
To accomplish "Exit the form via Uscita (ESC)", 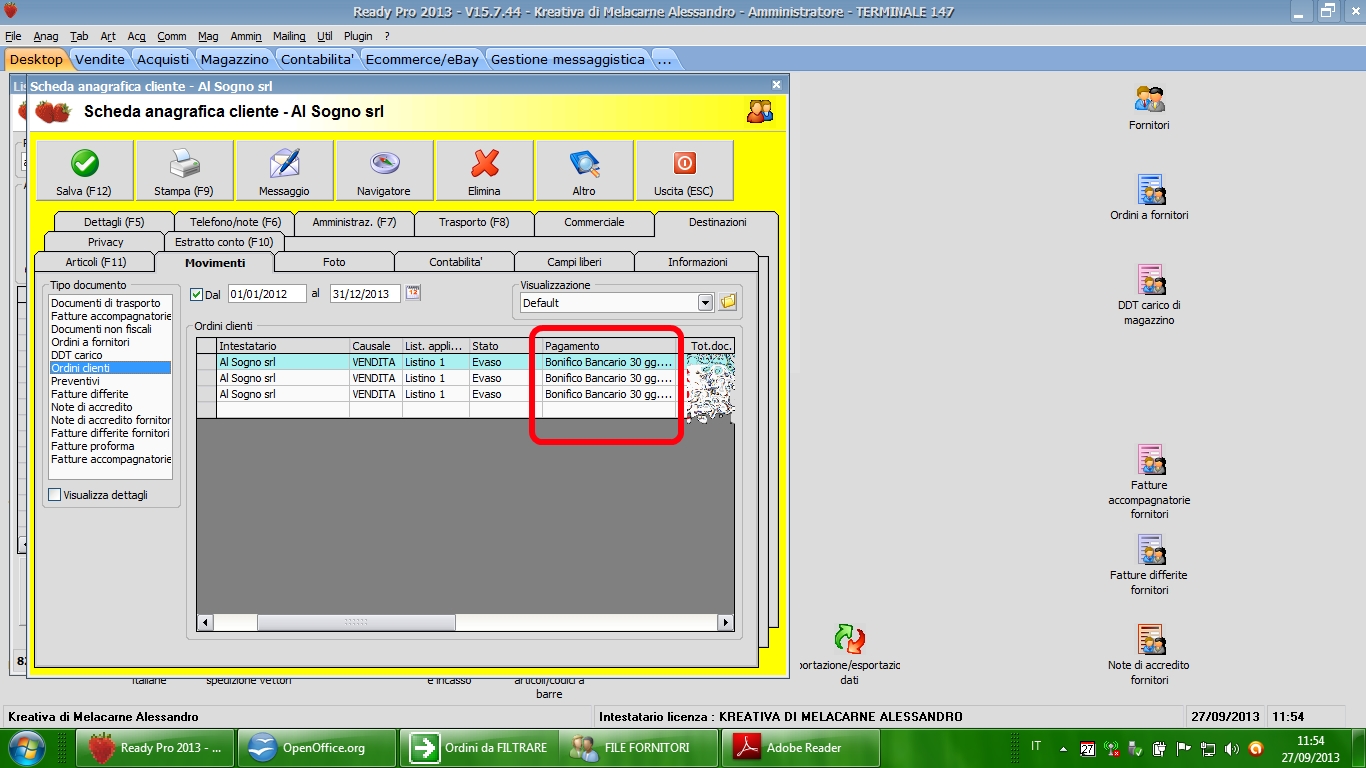I will [x=684, y=170].
